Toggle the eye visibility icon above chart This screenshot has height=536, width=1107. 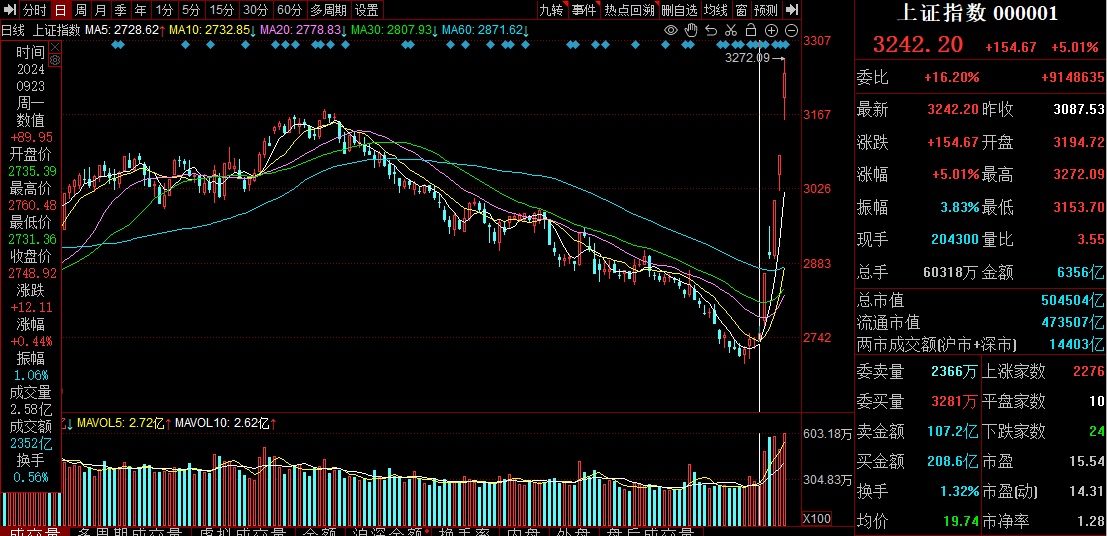(x=671, y=30)
